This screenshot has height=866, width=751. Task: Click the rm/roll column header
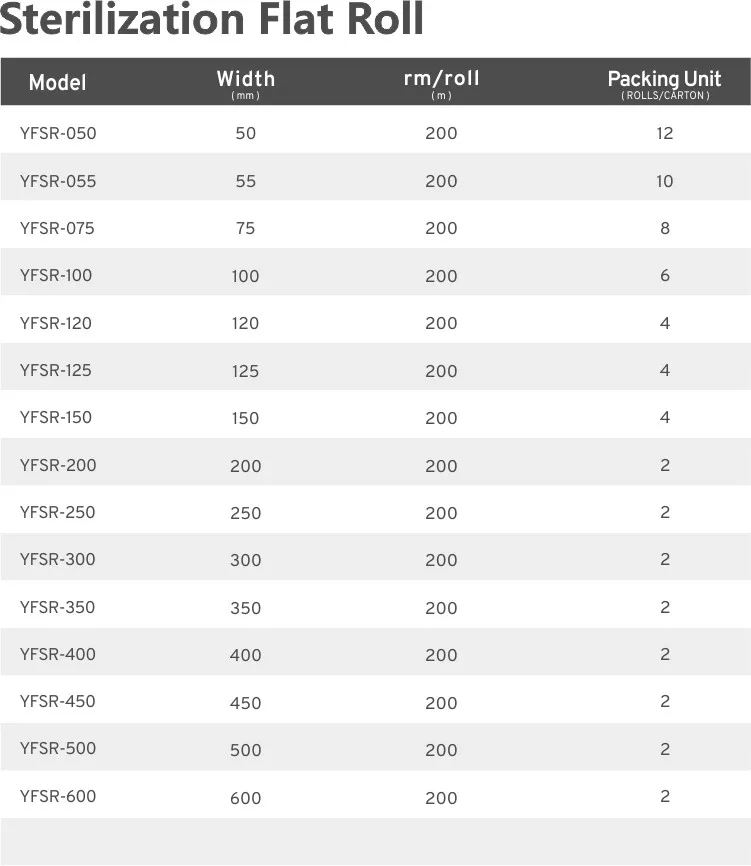[x=441, y=79]
